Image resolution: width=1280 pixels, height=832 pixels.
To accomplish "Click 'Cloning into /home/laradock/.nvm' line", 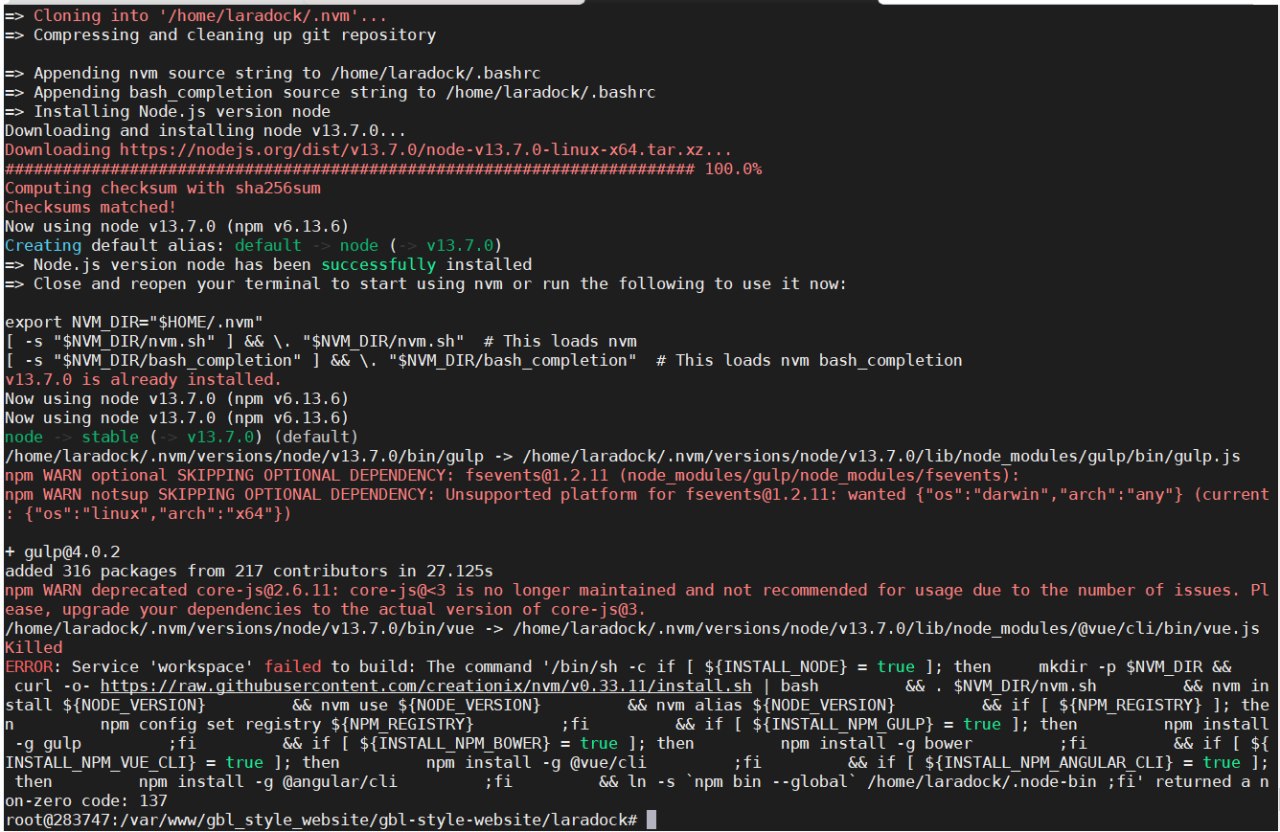I will point(196,16).
